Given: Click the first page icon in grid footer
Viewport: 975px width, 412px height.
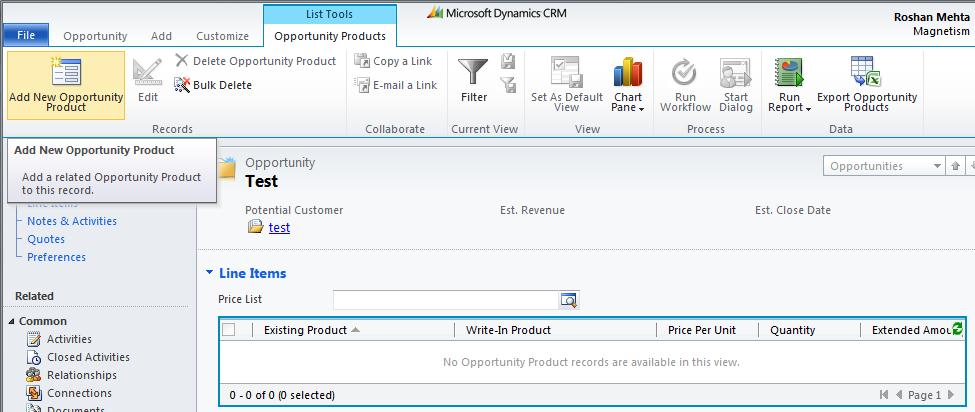Looking at the screenshot, I should (884, 395).
